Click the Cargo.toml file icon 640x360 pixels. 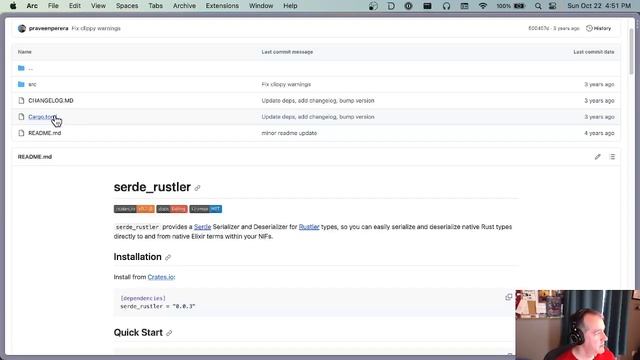coord(21,117)
